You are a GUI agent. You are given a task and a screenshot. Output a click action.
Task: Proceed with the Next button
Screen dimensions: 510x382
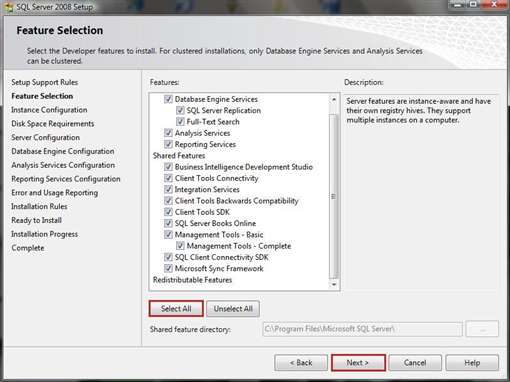pos(358,363)
